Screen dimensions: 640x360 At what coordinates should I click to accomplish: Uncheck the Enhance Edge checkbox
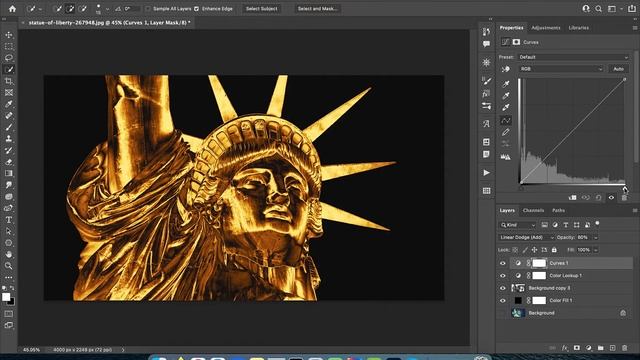point(196,9)
